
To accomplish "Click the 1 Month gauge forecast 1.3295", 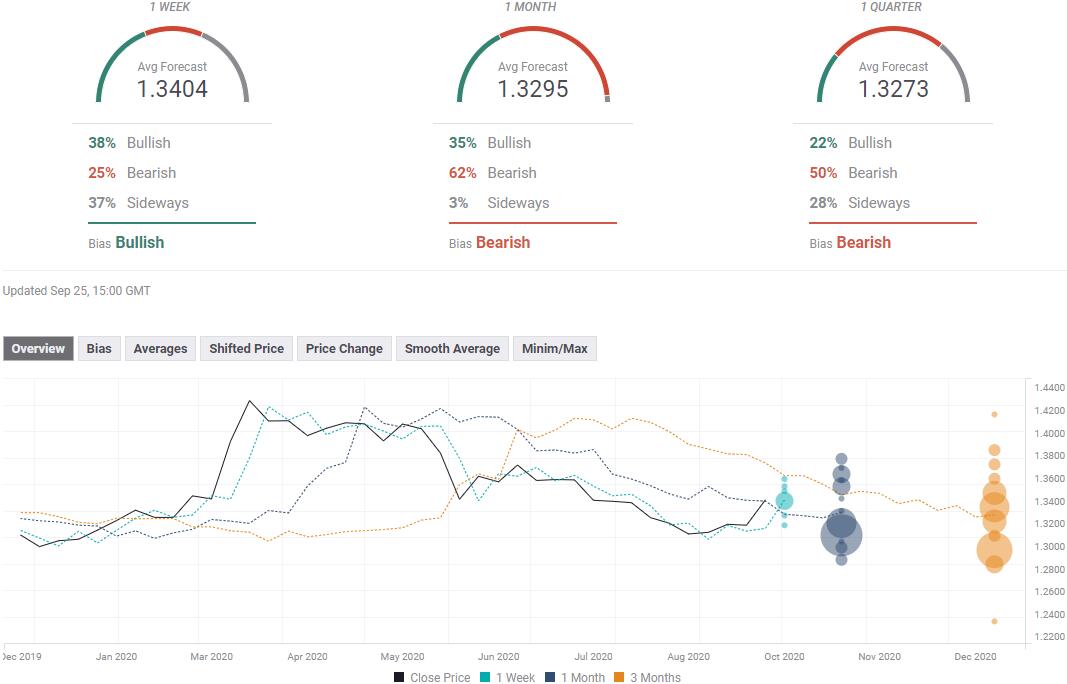I will [533, 88].
